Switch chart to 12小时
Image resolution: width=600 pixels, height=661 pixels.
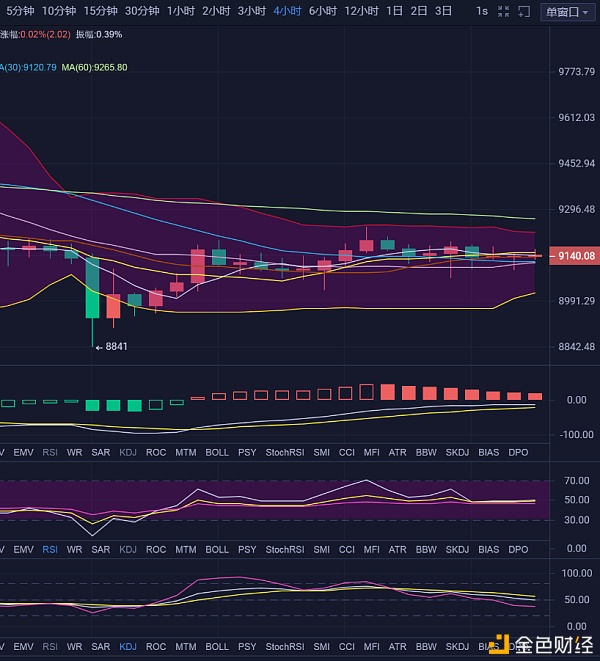tap(361, 11)
